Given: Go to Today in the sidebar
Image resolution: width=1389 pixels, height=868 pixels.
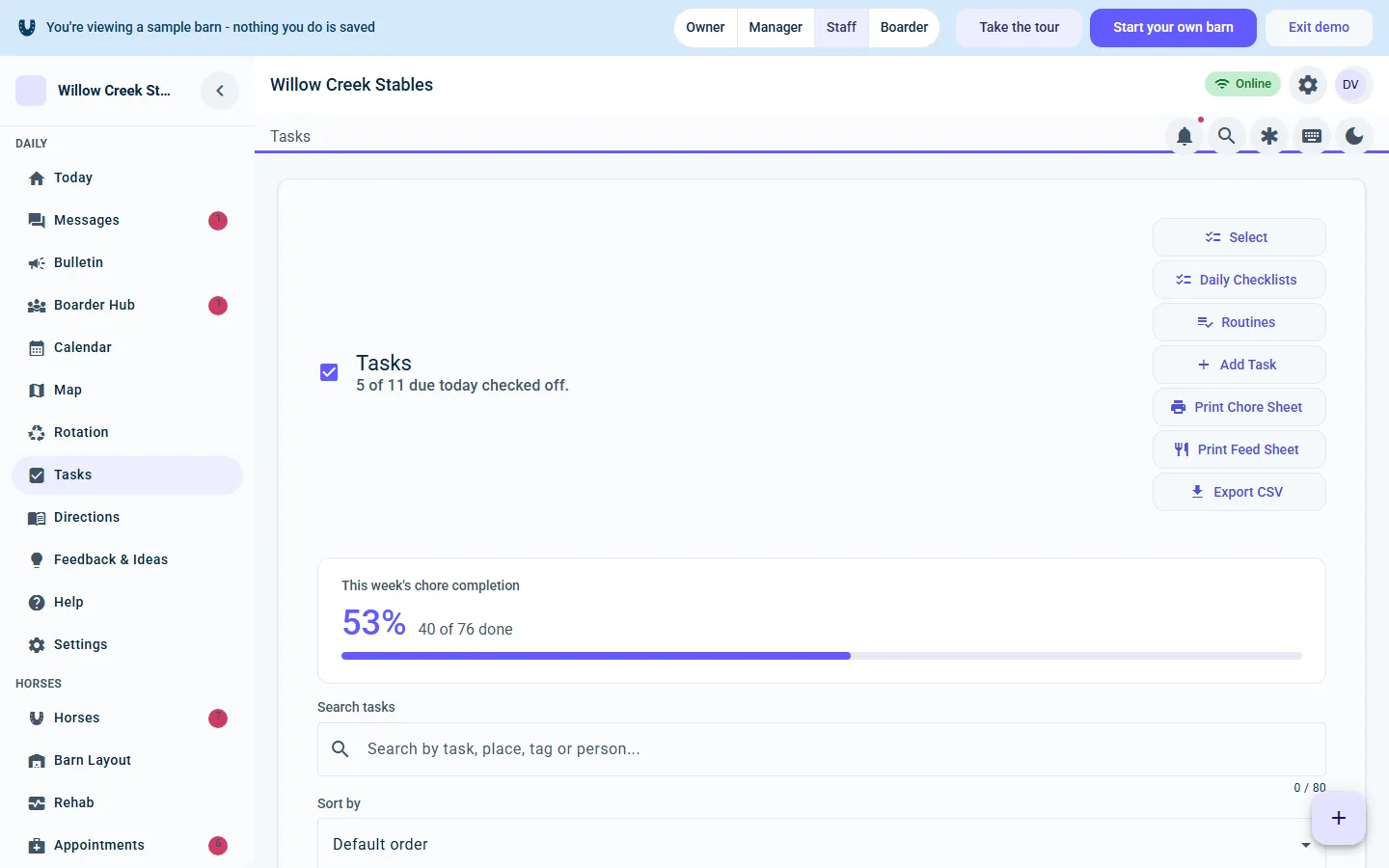Looking at the screenshot, I should pos(127,177).
